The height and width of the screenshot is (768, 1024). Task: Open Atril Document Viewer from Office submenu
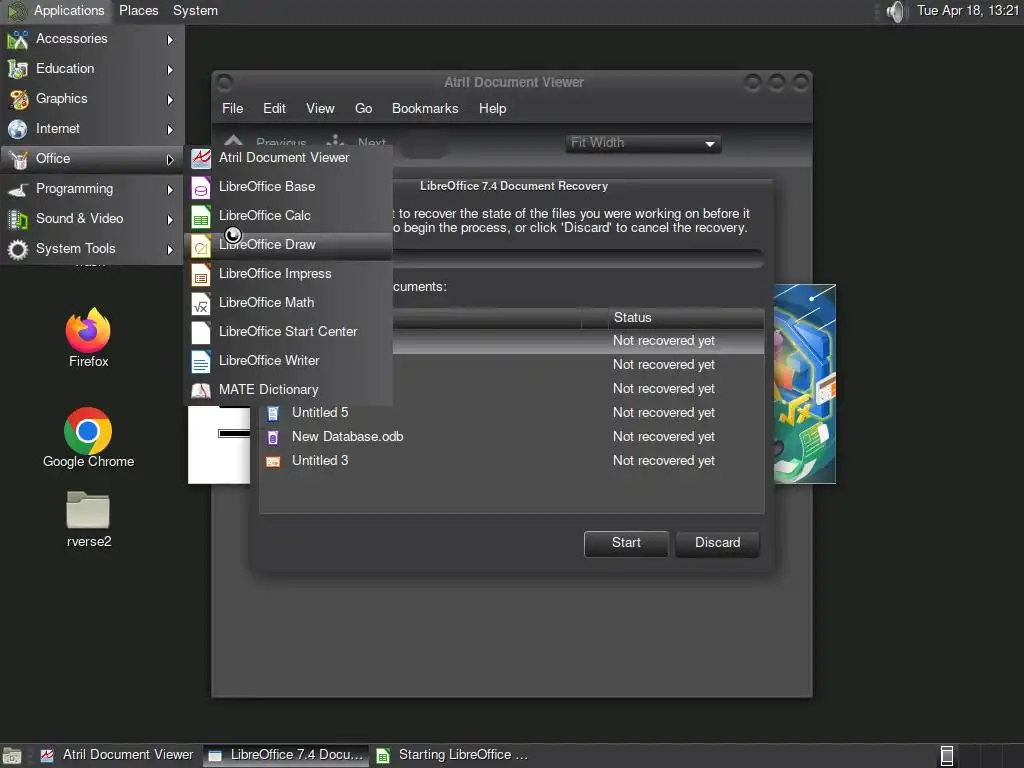289,157
